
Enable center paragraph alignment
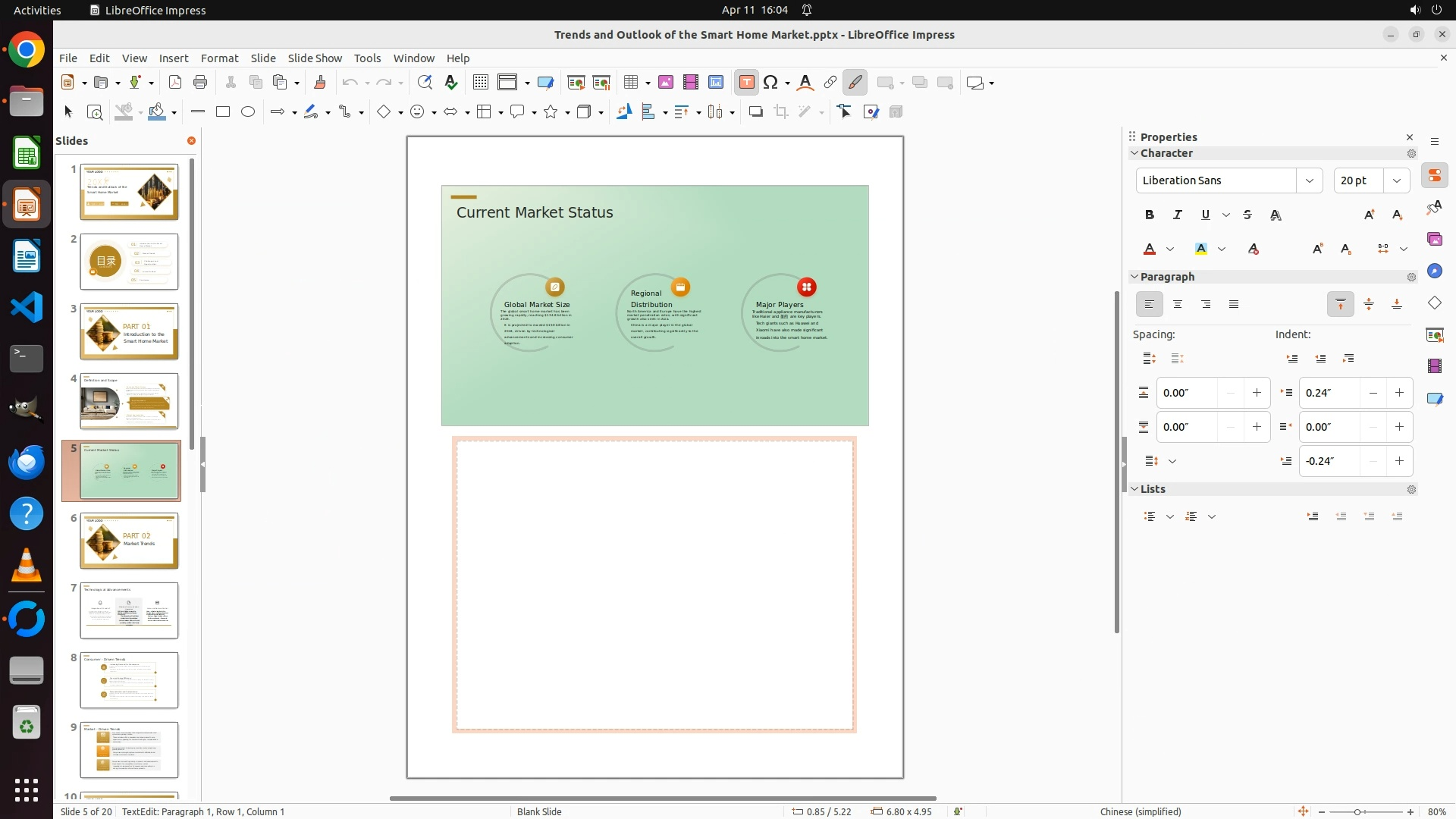pyautogui.click(x=1178, y=305)
